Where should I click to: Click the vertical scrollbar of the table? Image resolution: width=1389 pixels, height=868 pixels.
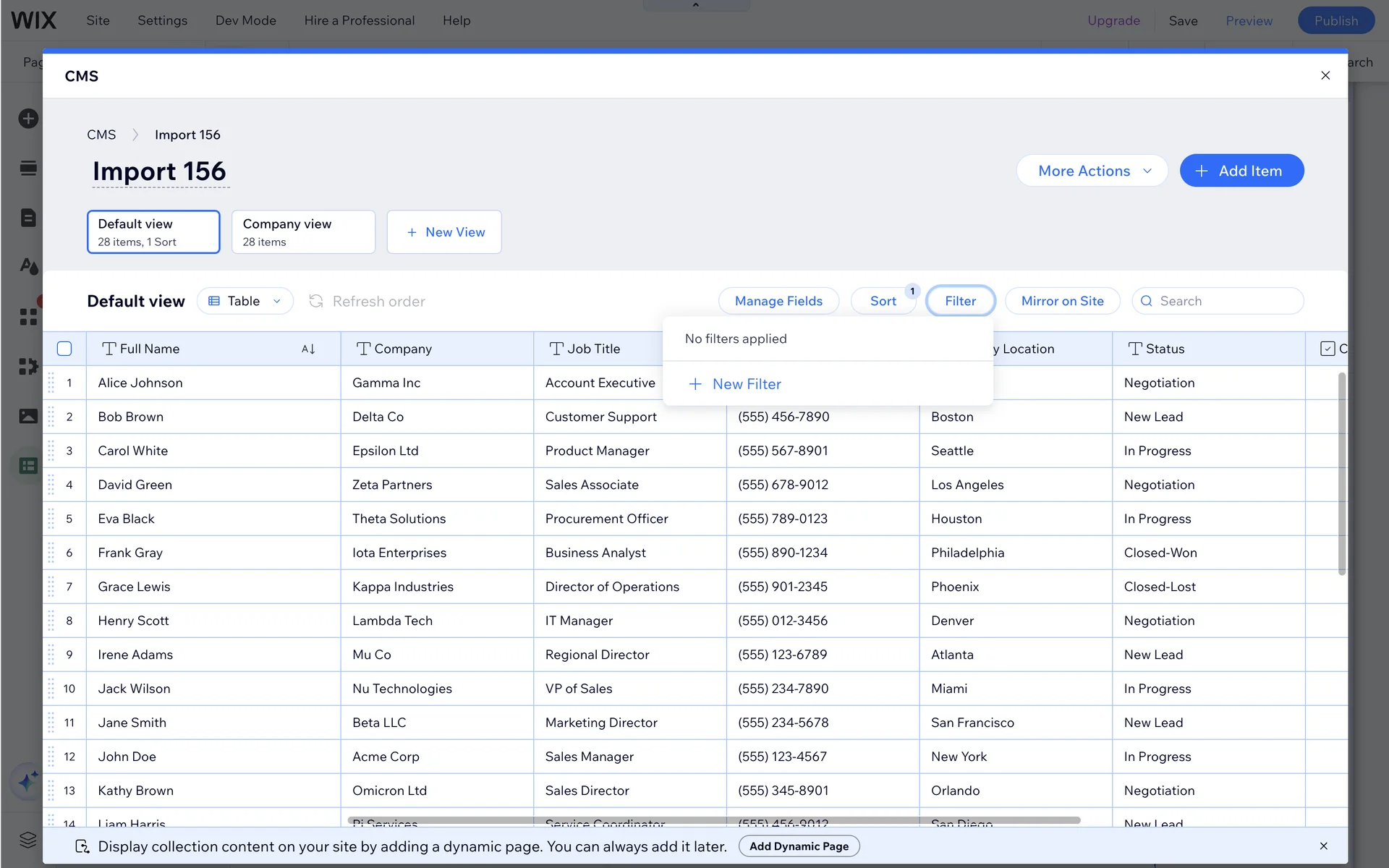click(x=1341, y=474)
